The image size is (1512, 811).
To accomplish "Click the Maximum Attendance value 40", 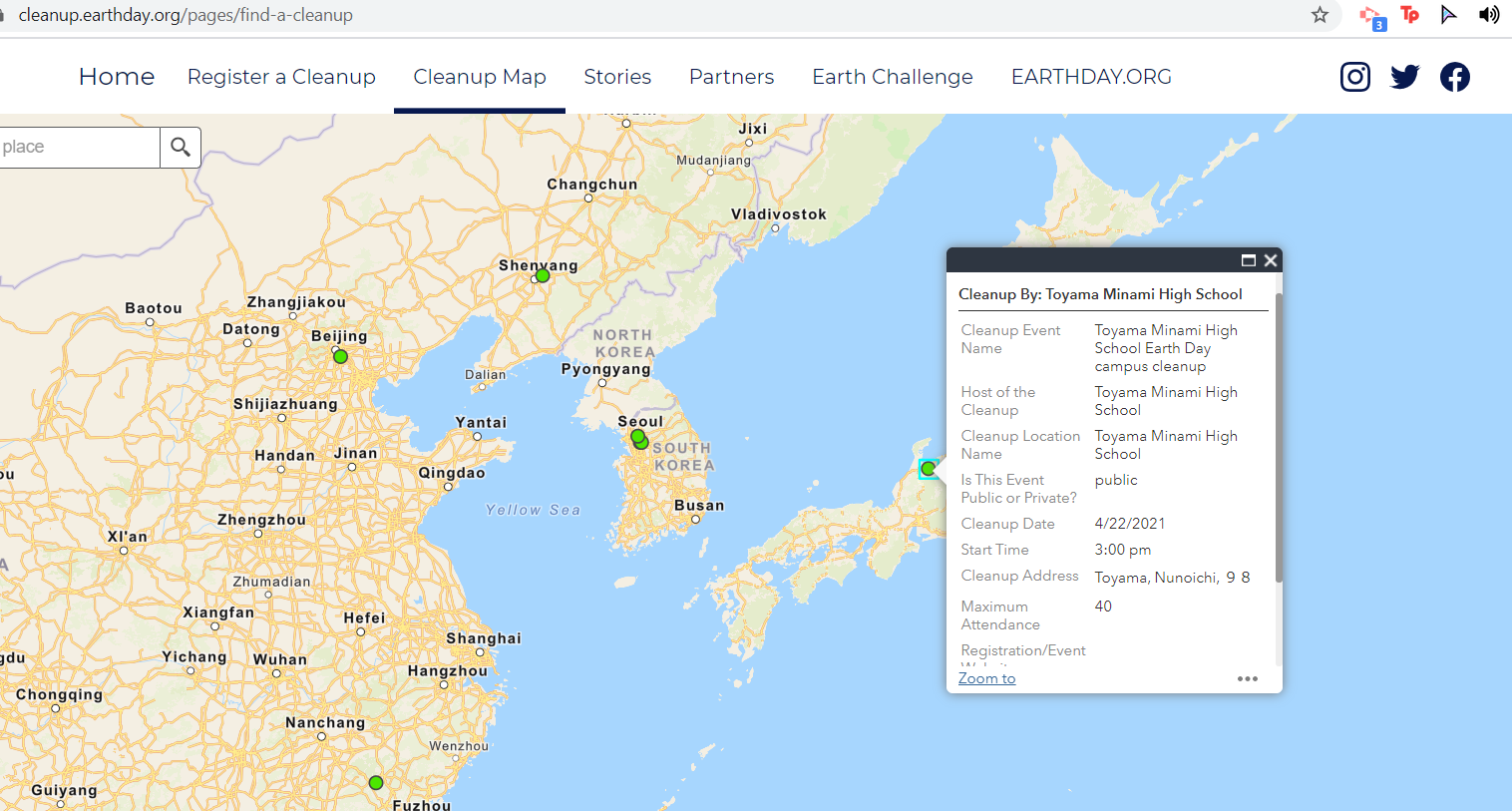I will (x=1103, y=607).
